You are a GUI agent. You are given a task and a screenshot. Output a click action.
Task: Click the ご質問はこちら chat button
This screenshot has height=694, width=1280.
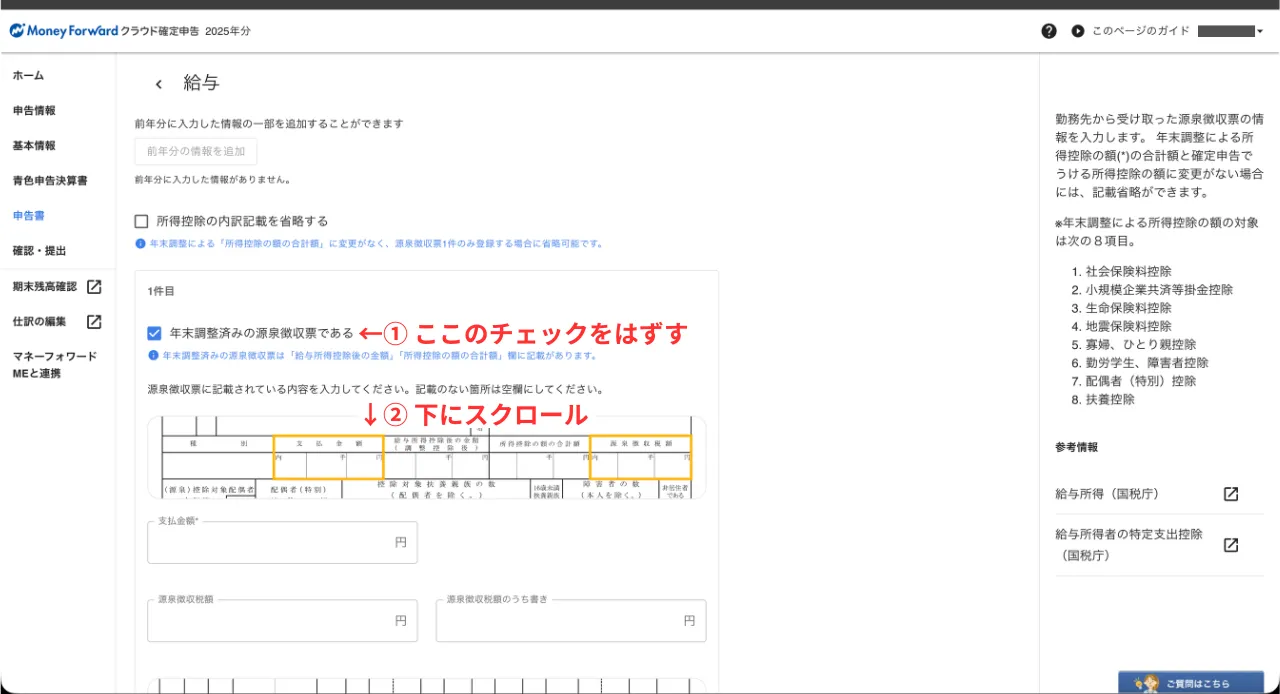point(1190,683)
